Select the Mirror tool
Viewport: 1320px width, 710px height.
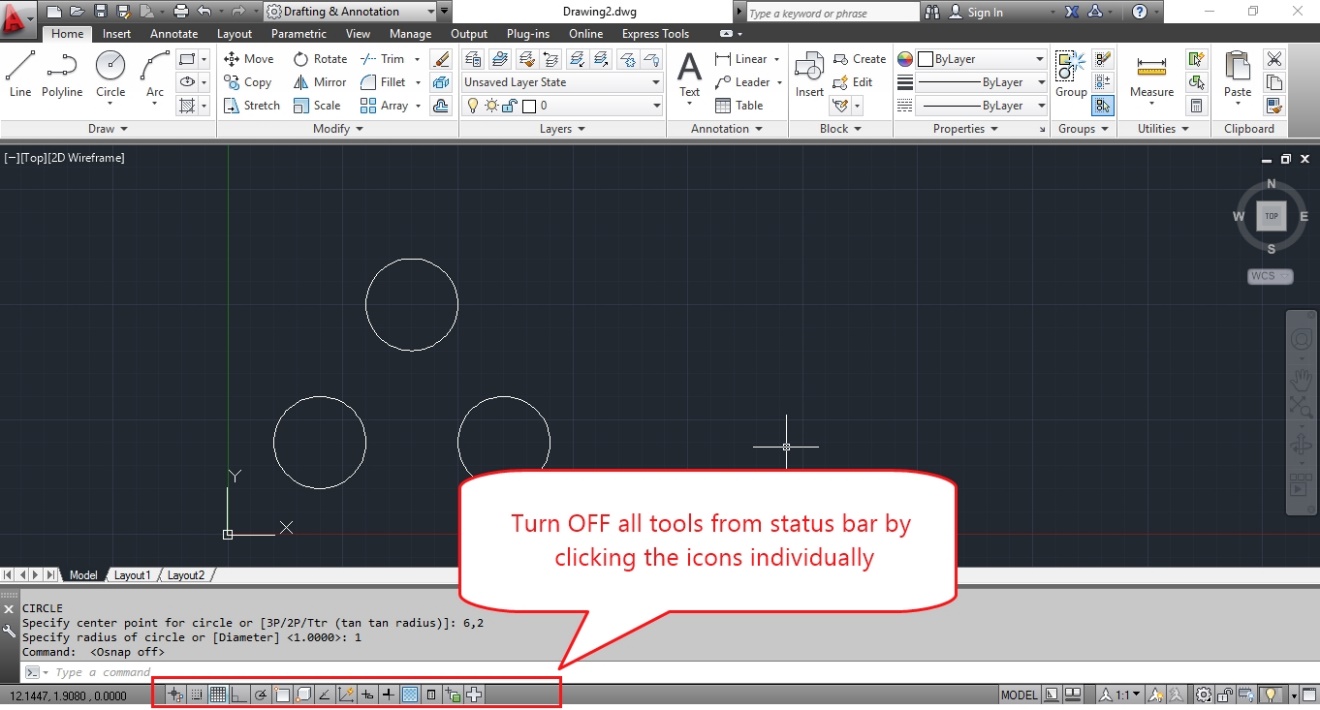tap(318, 82)
